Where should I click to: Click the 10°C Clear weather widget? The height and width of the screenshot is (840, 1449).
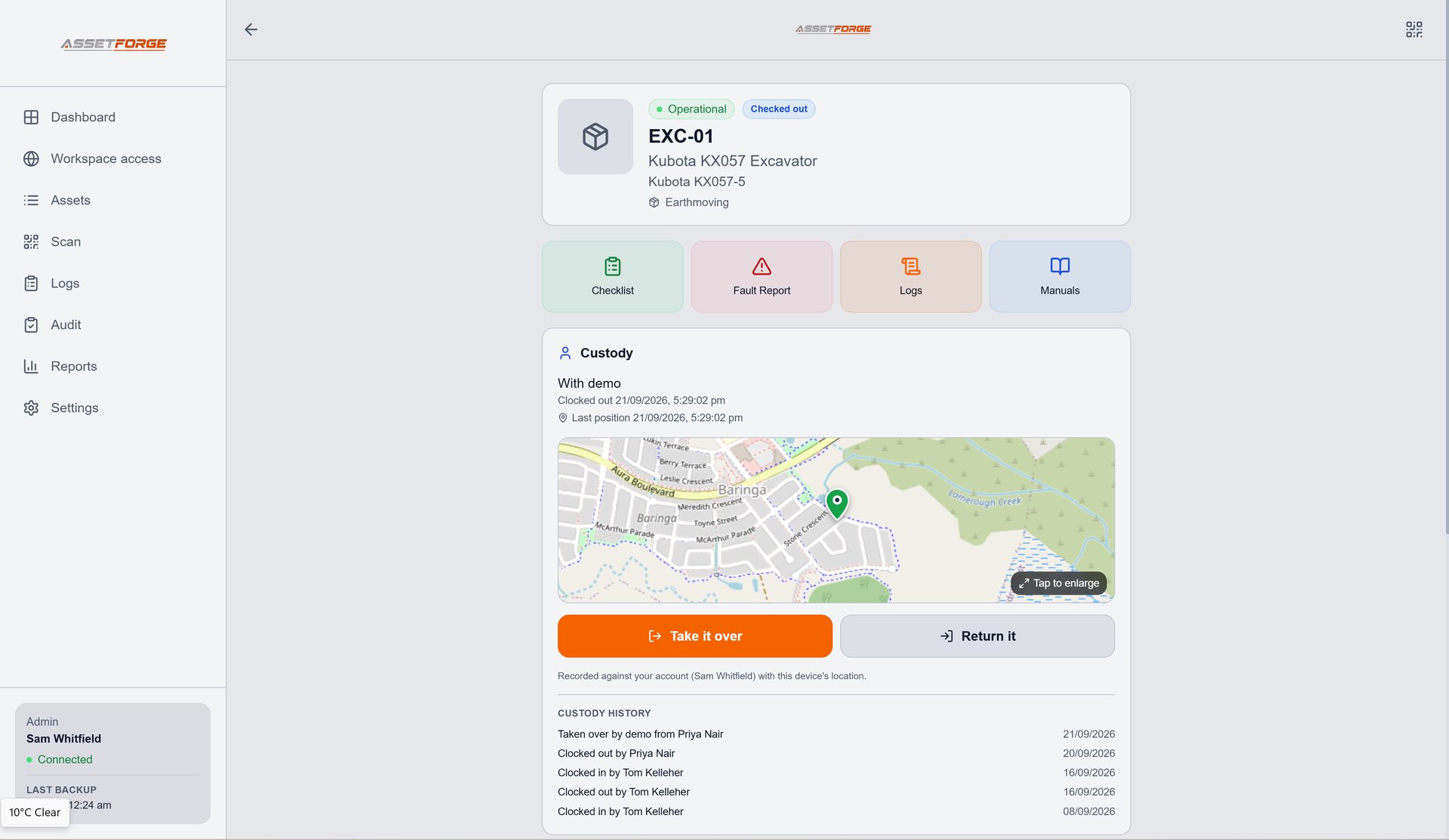coord(35,812)
